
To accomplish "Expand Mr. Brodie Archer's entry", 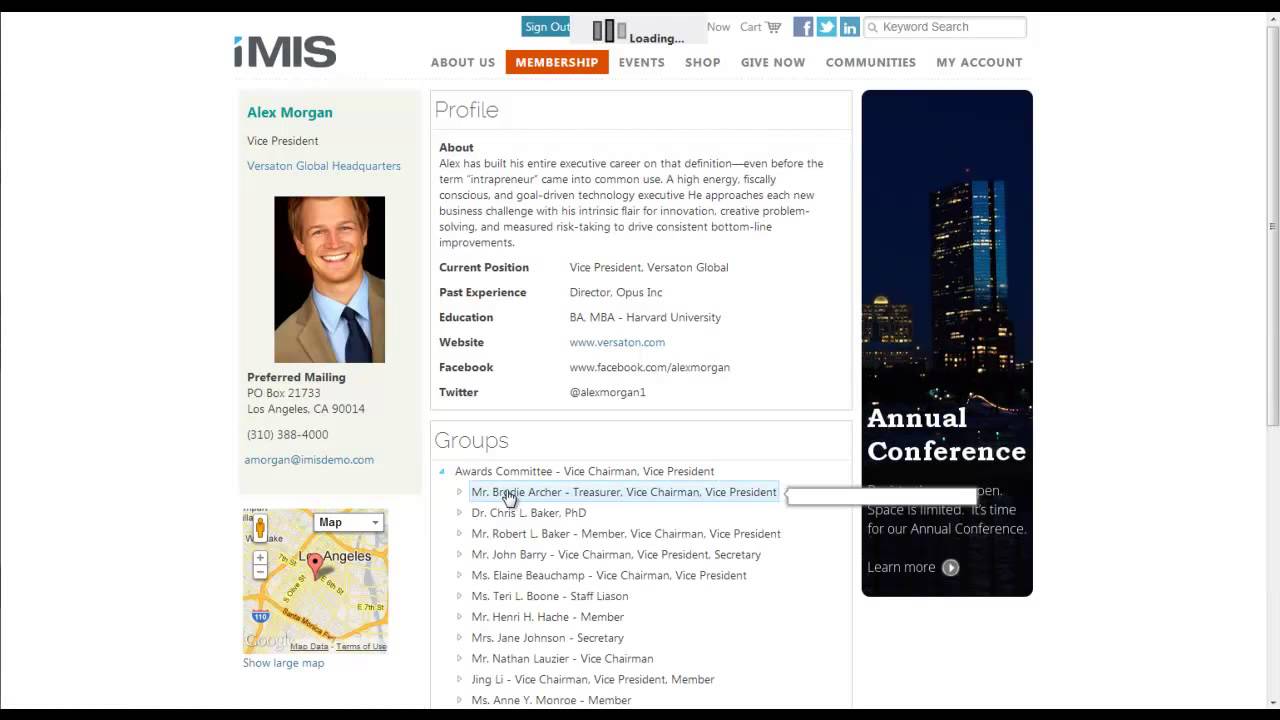I will [459, 492].
